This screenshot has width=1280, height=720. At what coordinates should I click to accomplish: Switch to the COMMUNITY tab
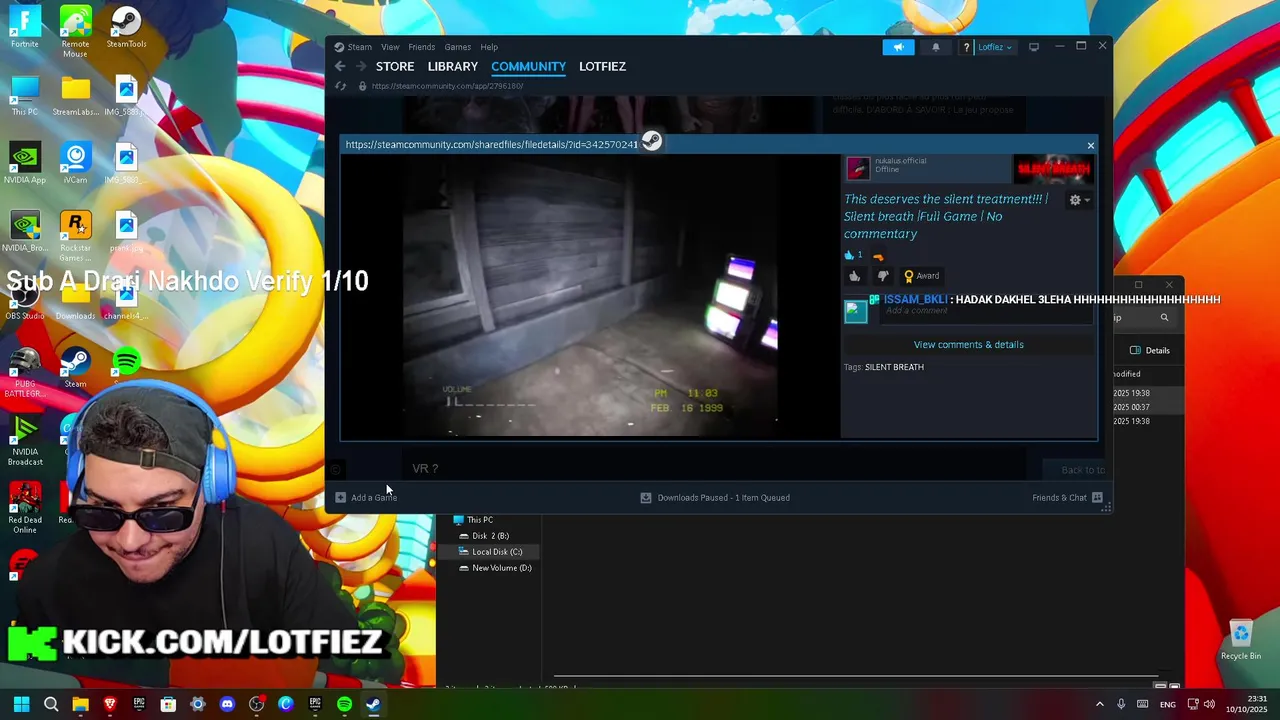(528, 66)
